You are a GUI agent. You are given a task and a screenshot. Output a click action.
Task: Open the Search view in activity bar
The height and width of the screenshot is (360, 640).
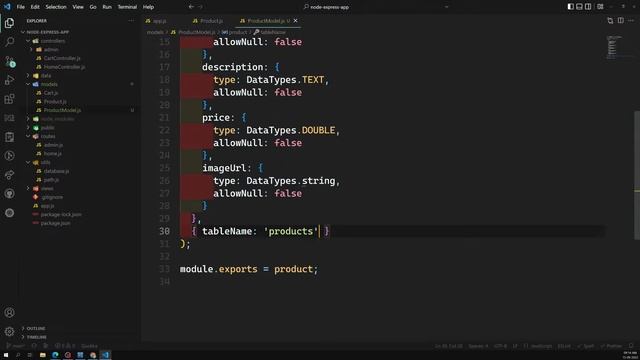(9, 42)
